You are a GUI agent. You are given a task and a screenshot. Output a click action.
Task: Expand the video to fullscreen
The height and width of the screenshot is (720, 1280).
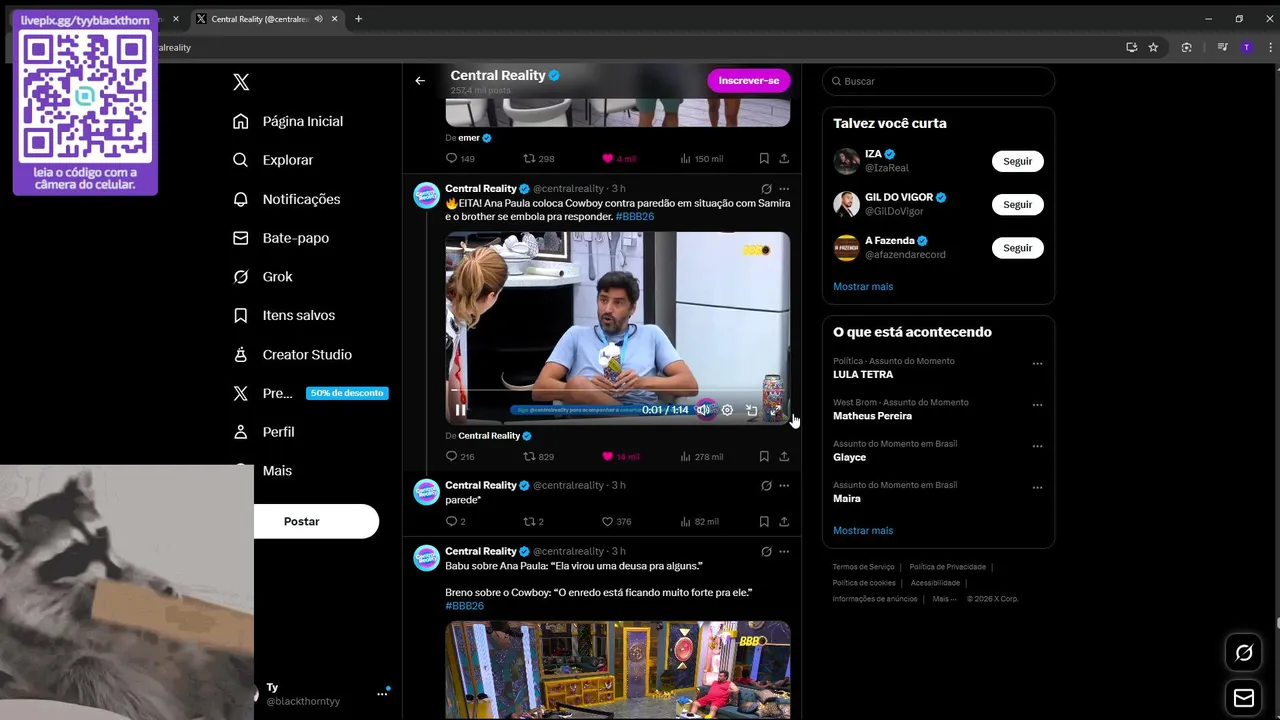(x=775, y=410)
